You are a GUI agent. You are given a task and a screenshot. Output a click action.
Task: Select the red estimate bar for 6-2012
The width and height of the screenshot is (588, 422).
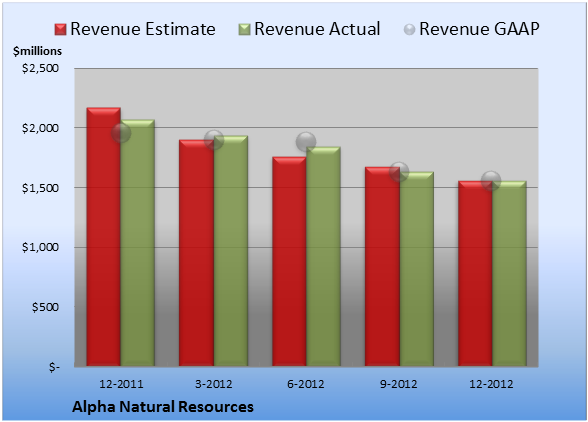tap(289, 261)
